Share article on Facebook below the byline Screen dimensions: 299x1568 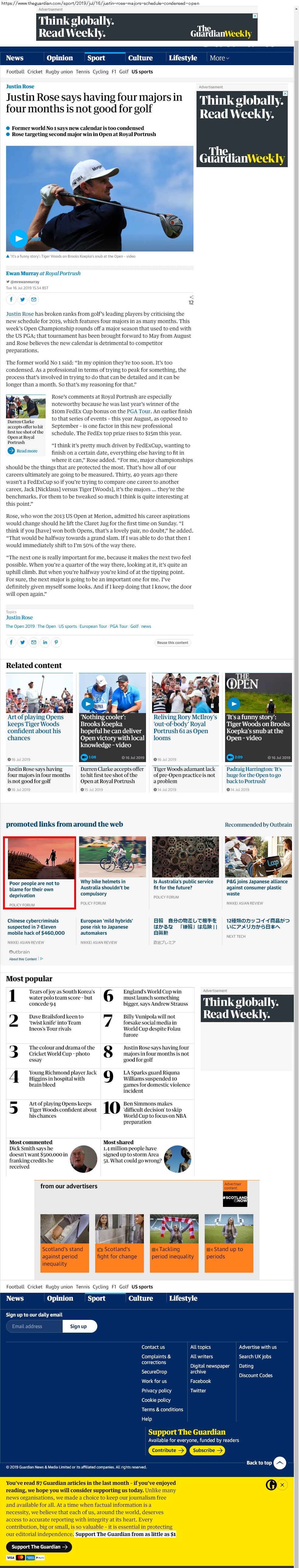click(x=11, y=300)
